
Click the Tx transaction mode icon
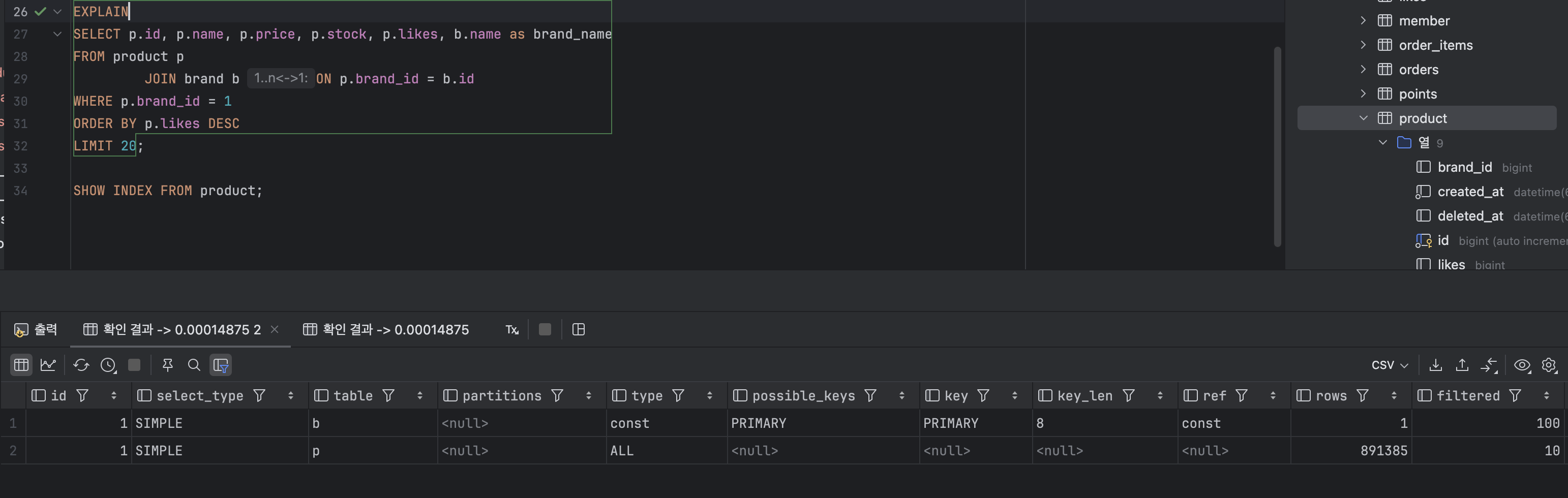(x=512, y=330)
